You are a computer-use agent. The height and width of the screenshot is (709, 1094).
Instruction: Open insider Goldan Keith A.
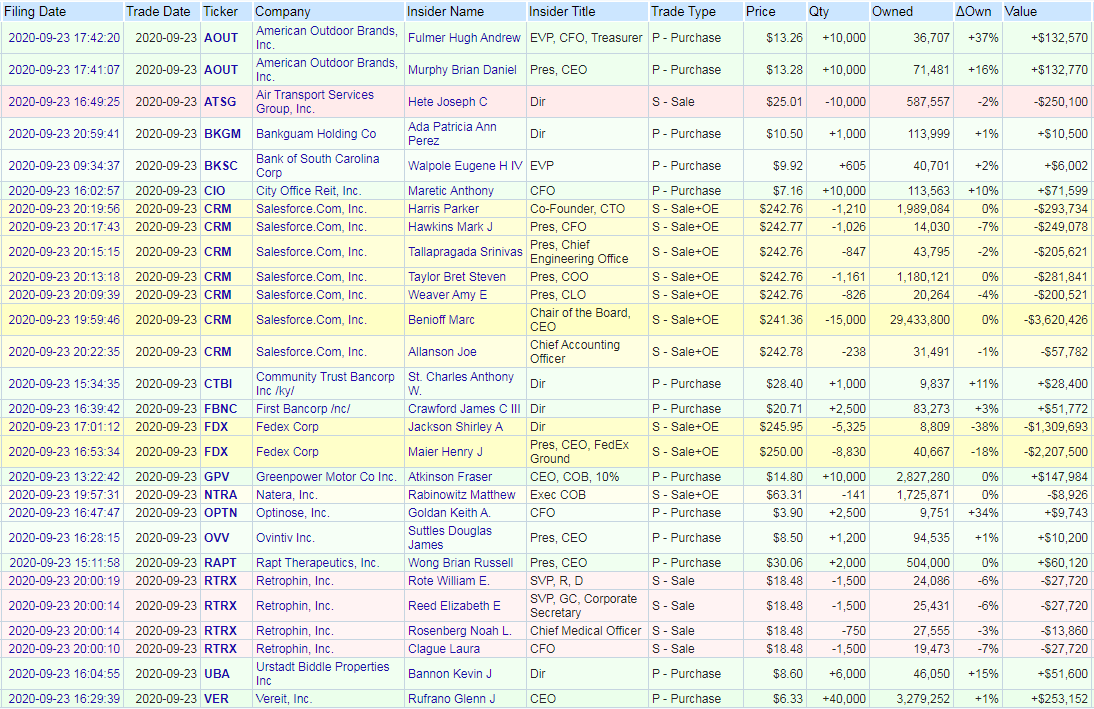click(449, 514)
